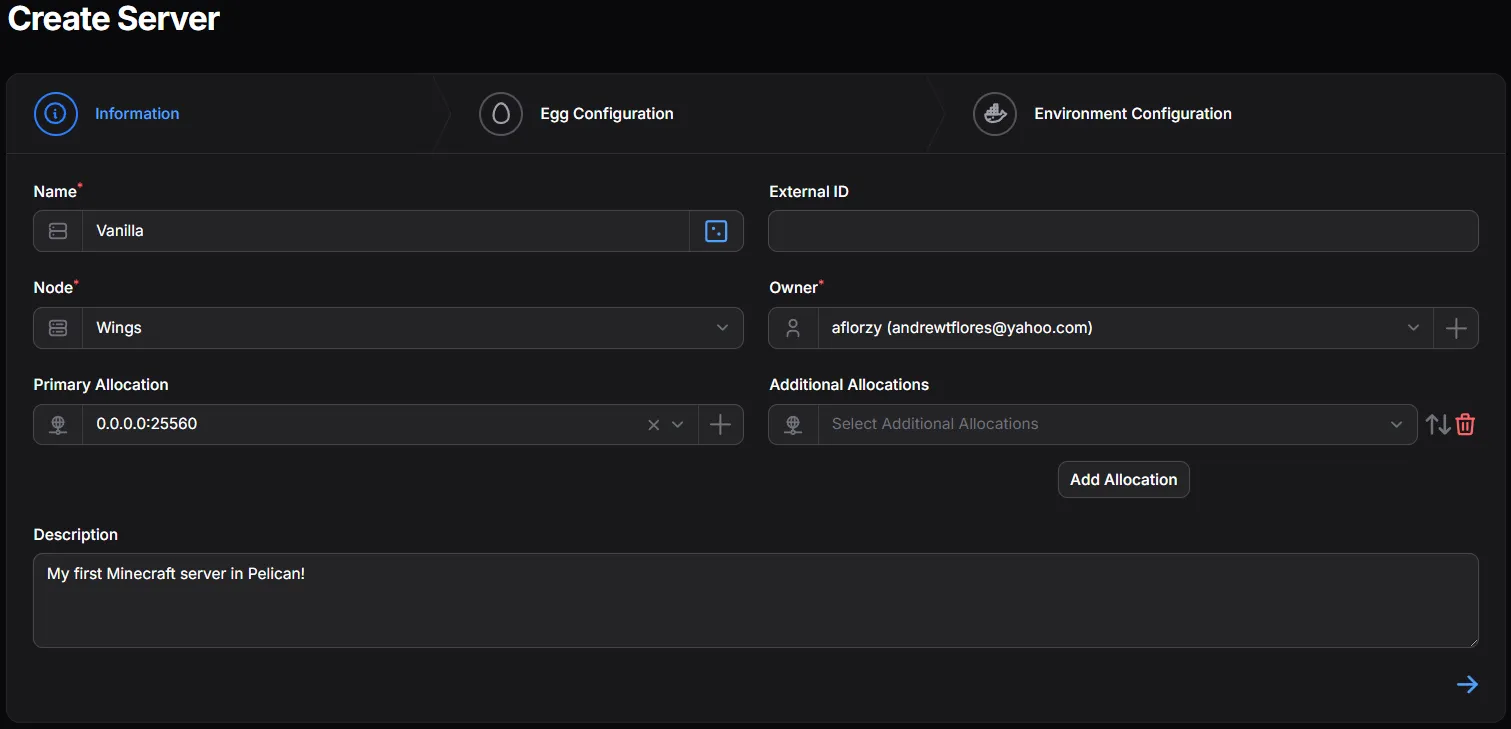Delete additional allocation with red trash icon
Image resolution: width=1511 pixels, height=729 pixels.
click(1465, 424)
